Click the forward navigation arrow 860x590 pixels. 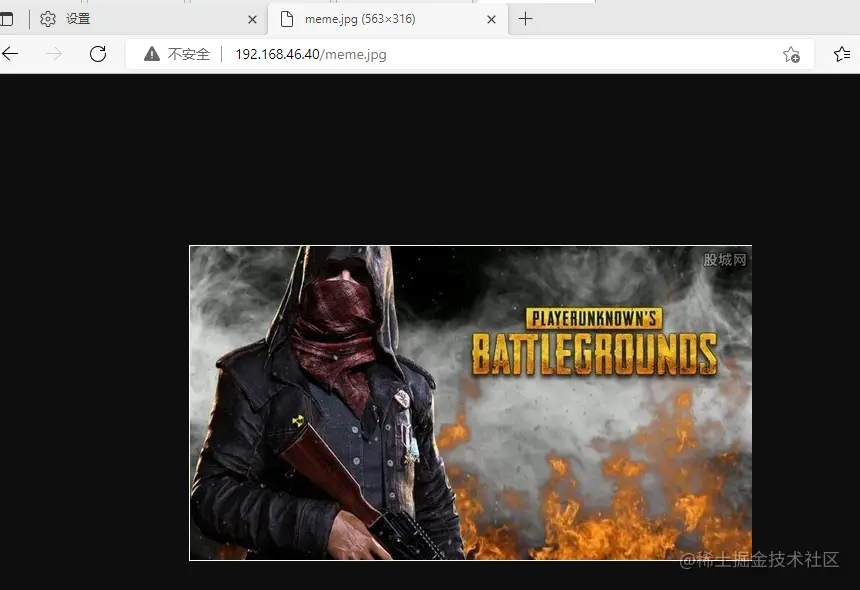click(54, 54)
